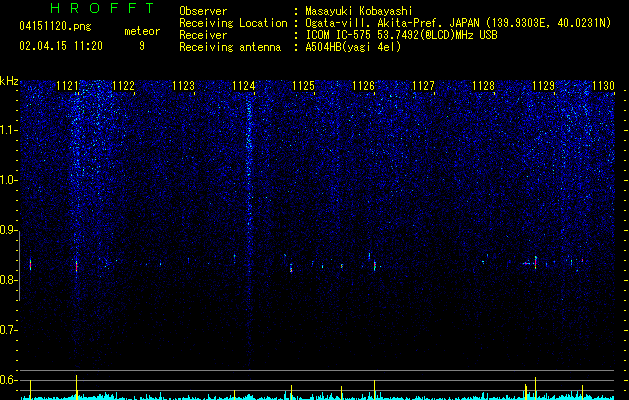Click the meteor count label
This screenshot has width=629, height=400.
[x=142, y=31]
